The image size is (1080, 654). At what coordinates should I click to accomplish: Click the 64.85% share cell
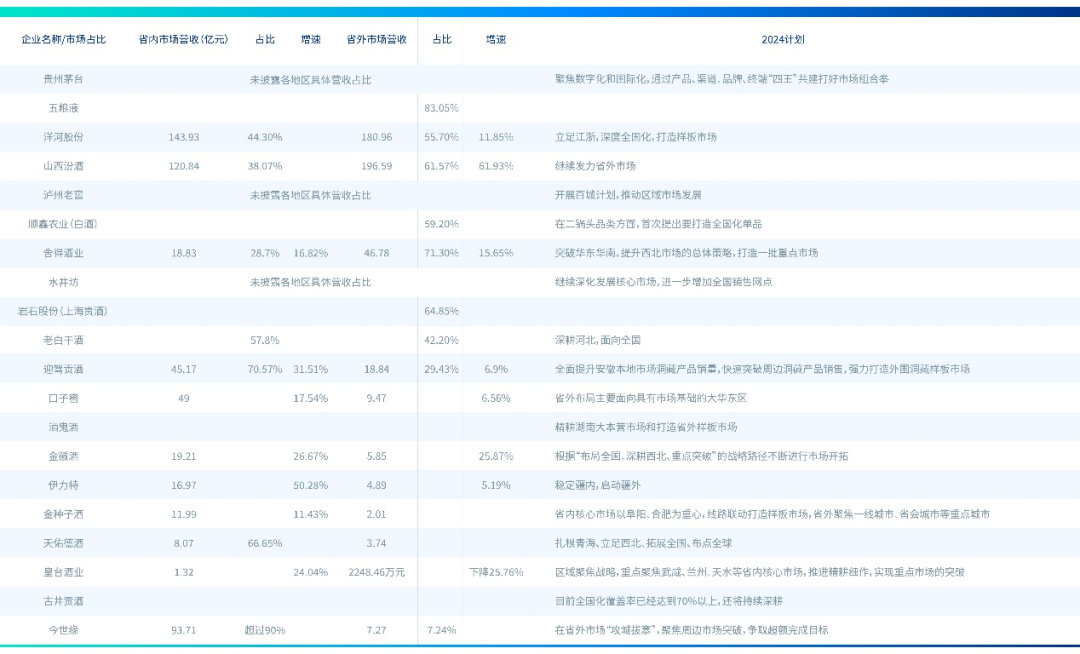tap(442, 310)
